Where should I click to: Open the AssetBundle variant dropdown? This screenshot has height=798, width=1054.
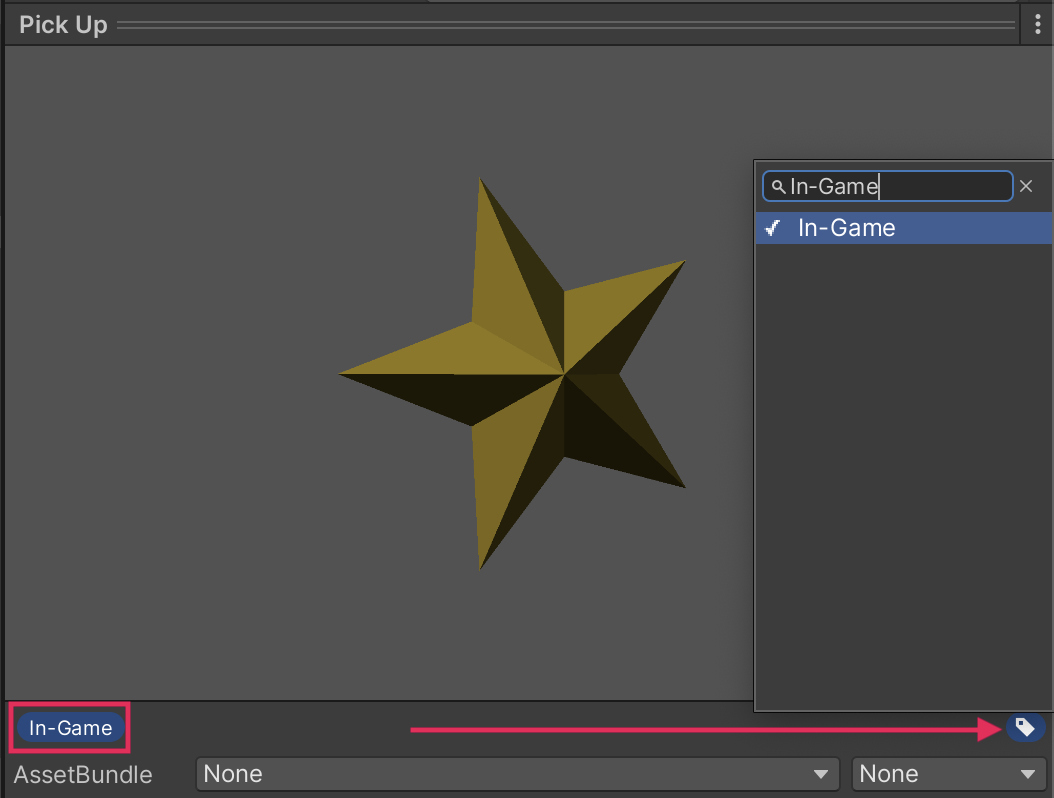(x=947, y=774)
